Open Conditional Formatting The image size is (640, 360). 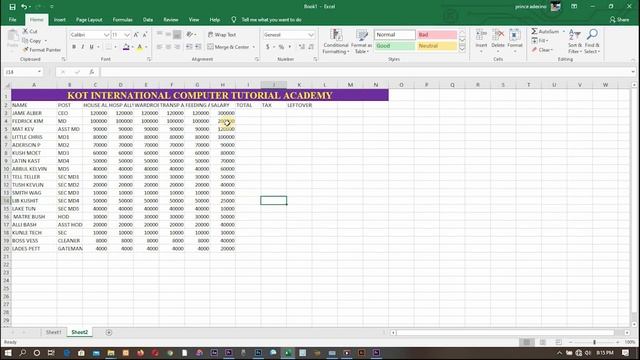[336, 41]
